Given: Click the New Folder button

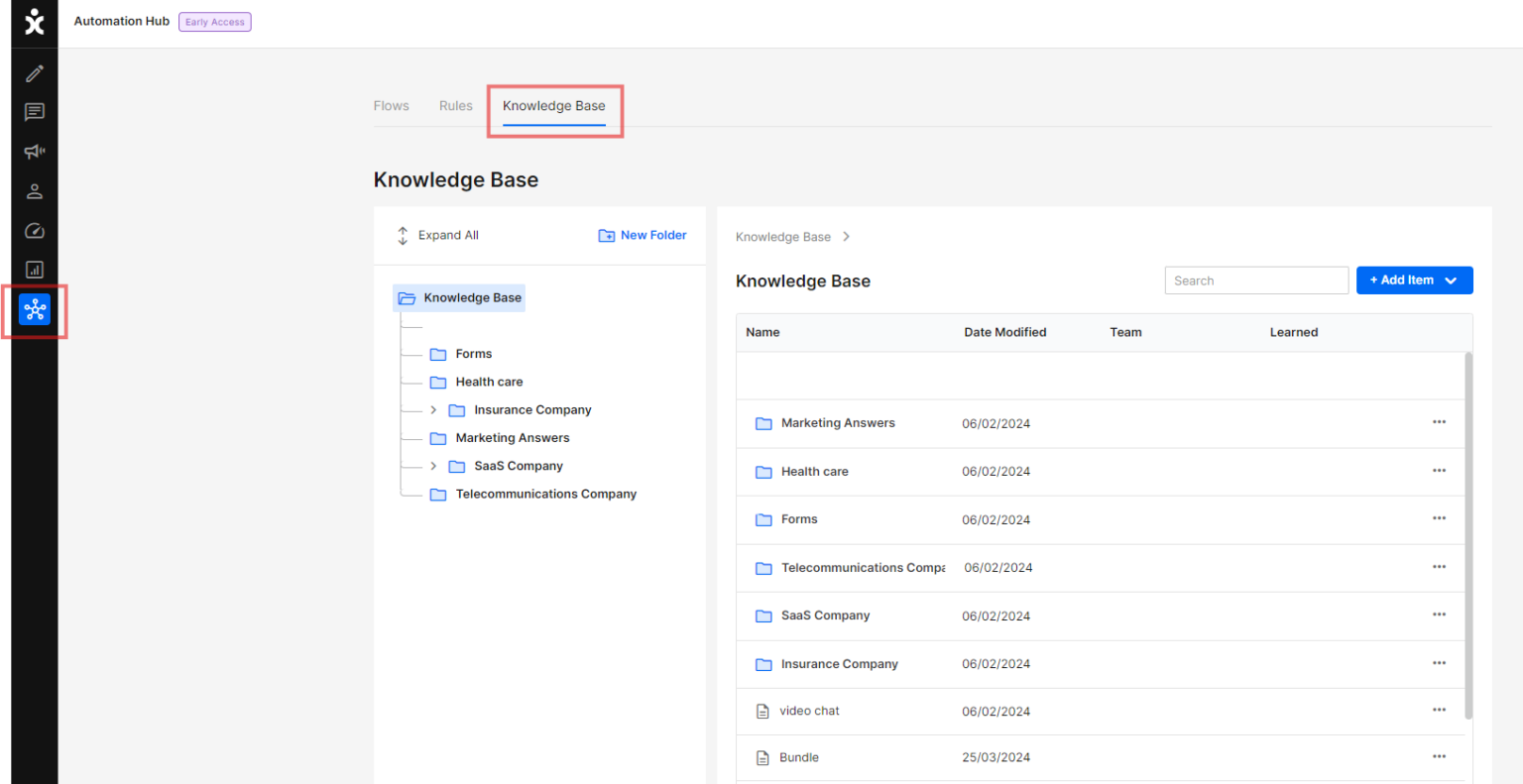Looking at the screenshot, I should [x=643, y=235].
